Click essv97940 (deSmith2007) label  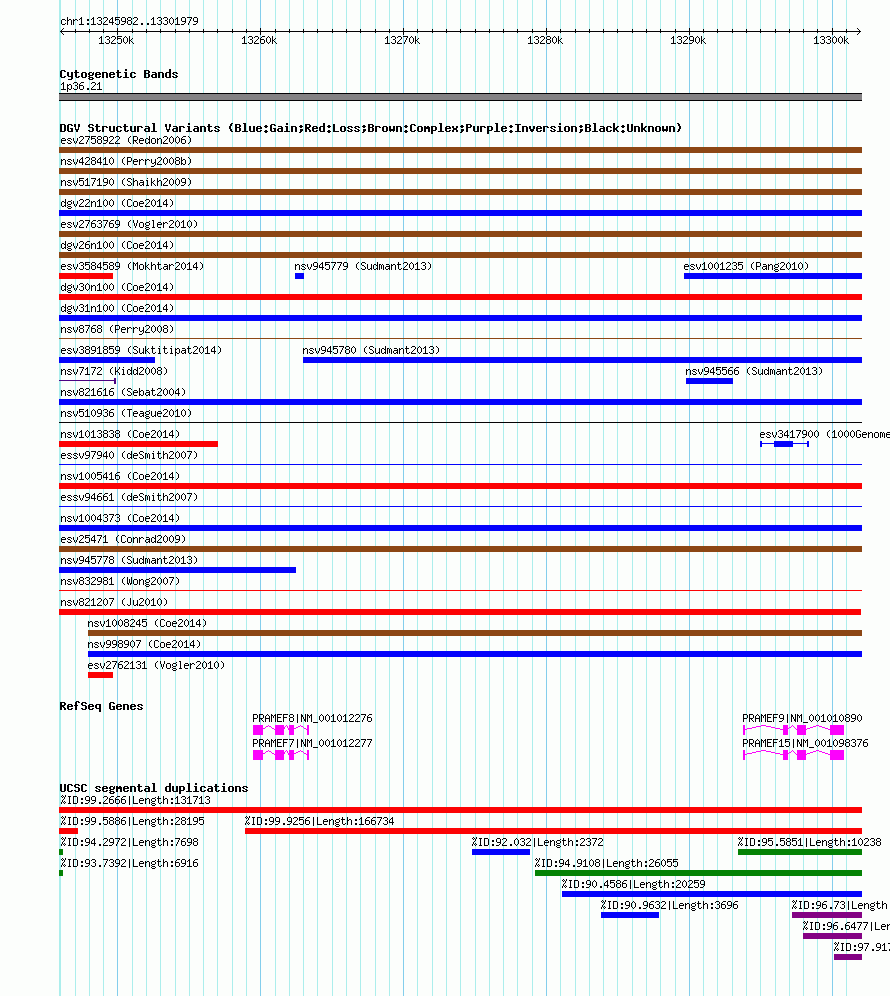(129, 455)
